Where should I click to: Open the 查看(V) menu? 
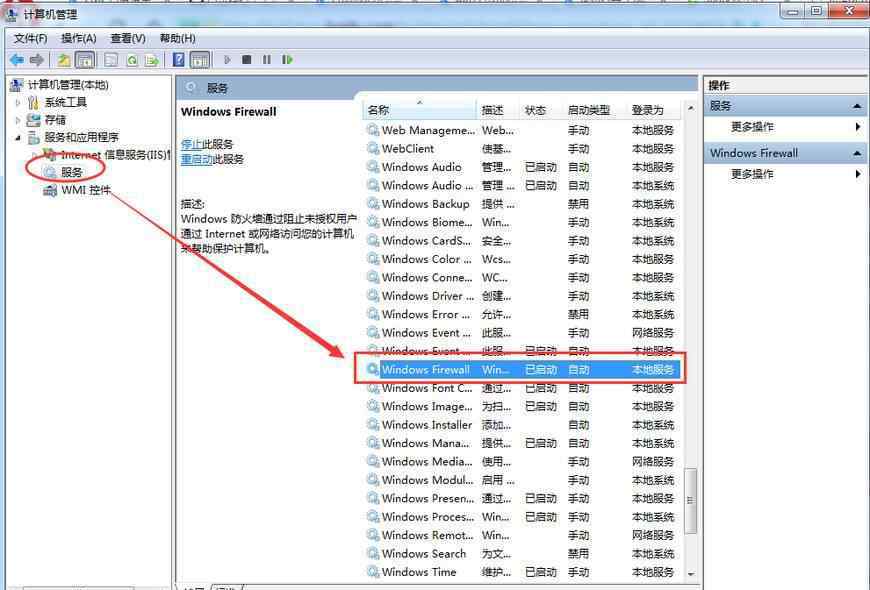(128, 38)
